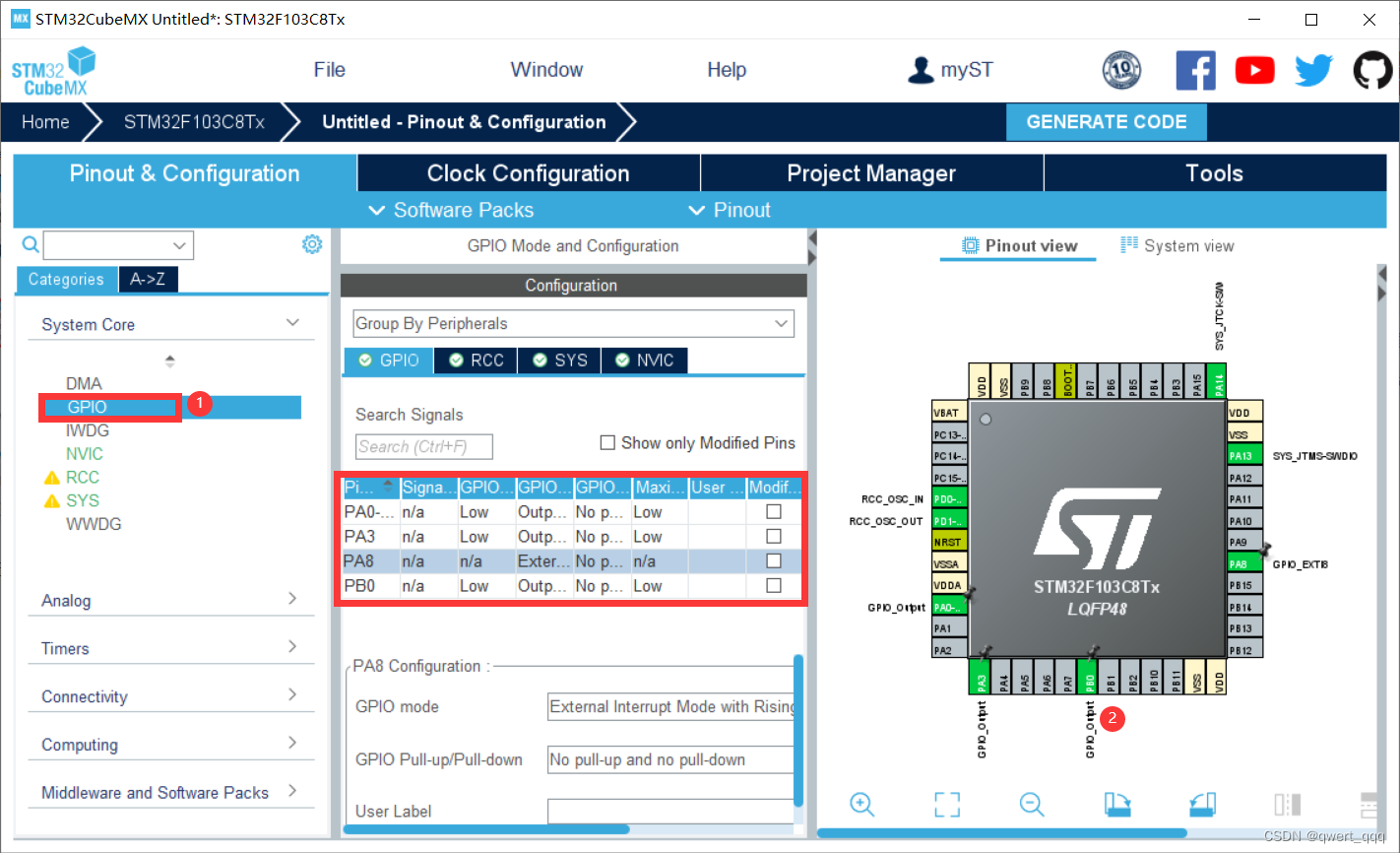The height and width of the screenshot is (853, 1400).
Task: Go to Home breadcrumb
Action: (45, 122)
